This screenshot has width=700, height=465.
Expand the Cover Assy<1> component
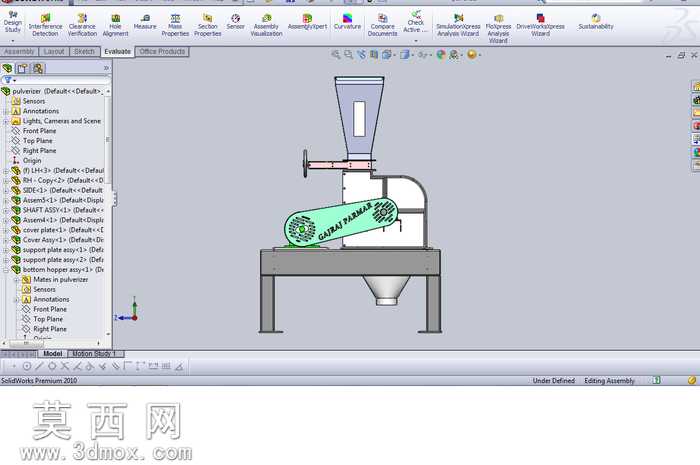[6, 240]
